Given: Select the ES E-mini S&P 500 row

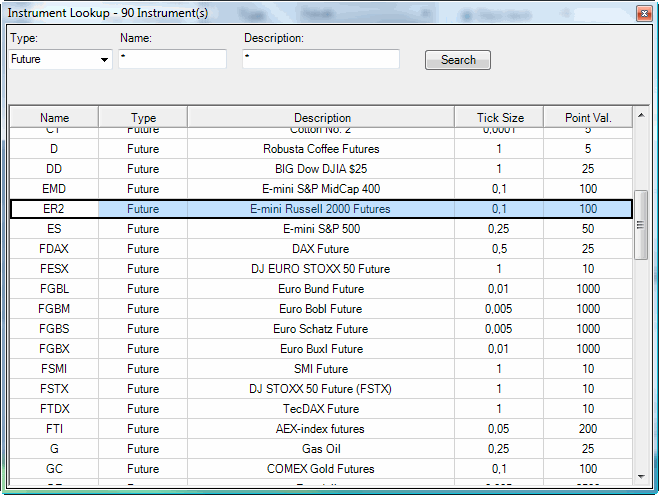Looking at the screenshot, I should click(321, 229).
